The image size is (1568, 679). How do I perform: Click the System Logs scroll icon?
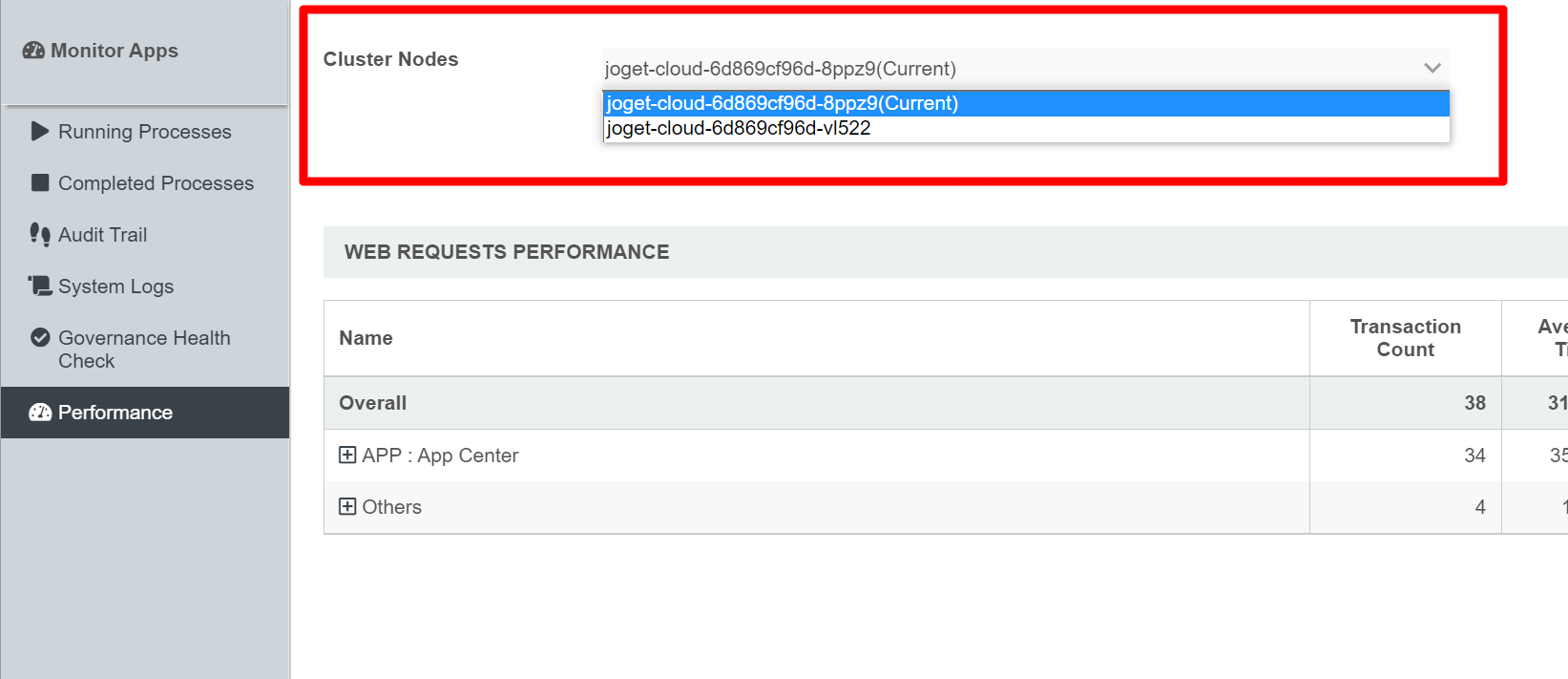coord(40,286)
